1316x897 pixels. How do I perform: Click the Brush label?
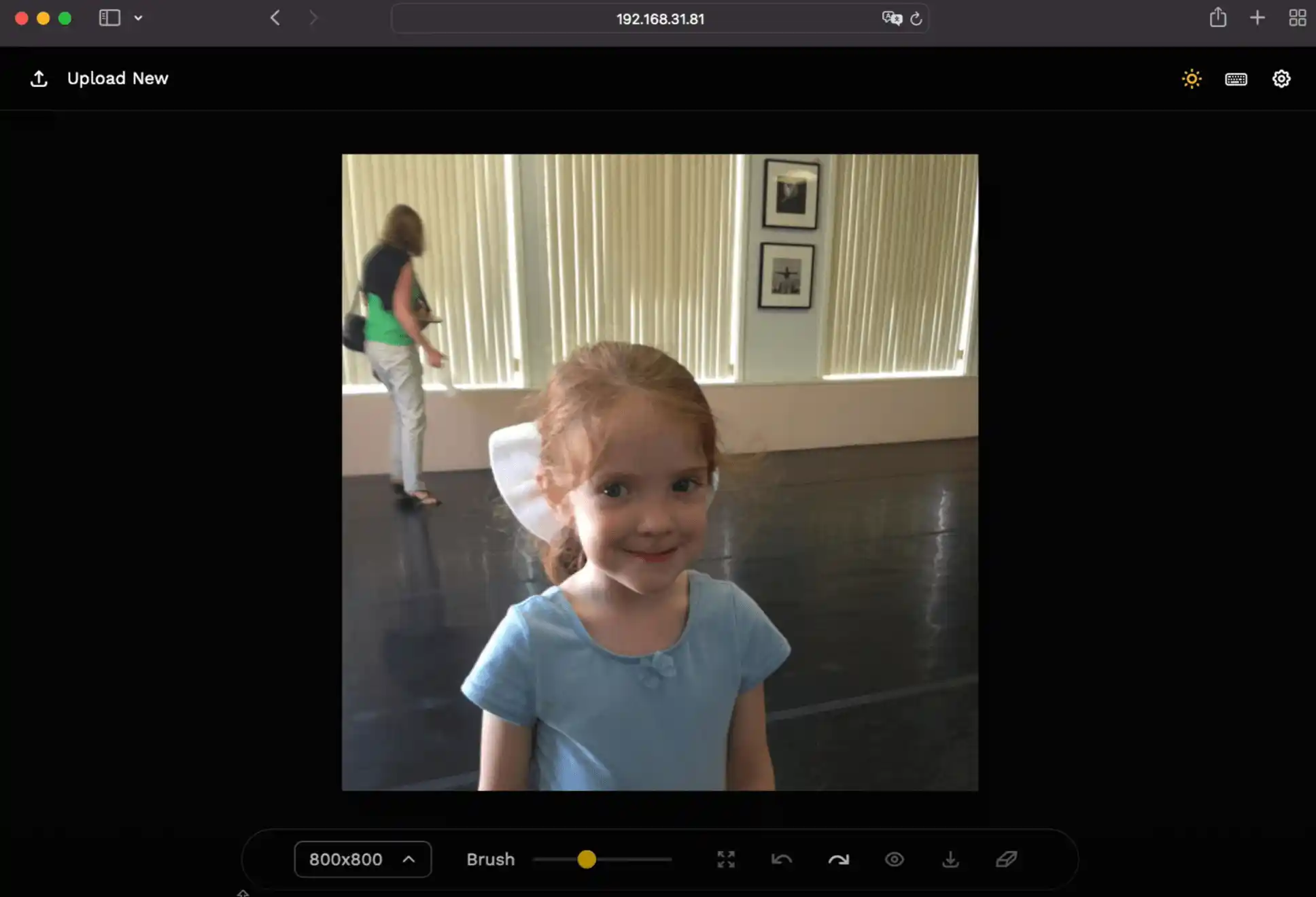pyautogui.click(x=490, y=859)
